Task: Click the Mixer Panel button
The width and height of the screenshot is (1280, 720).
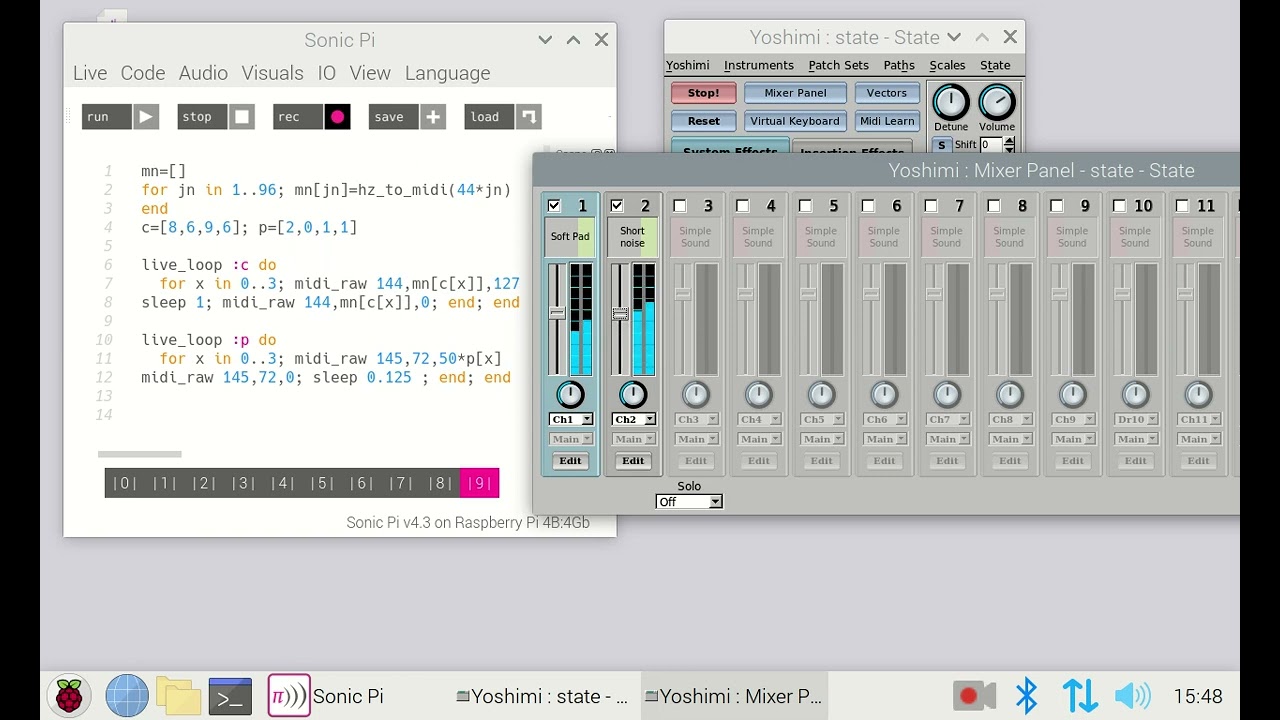Action: (795, 93)
